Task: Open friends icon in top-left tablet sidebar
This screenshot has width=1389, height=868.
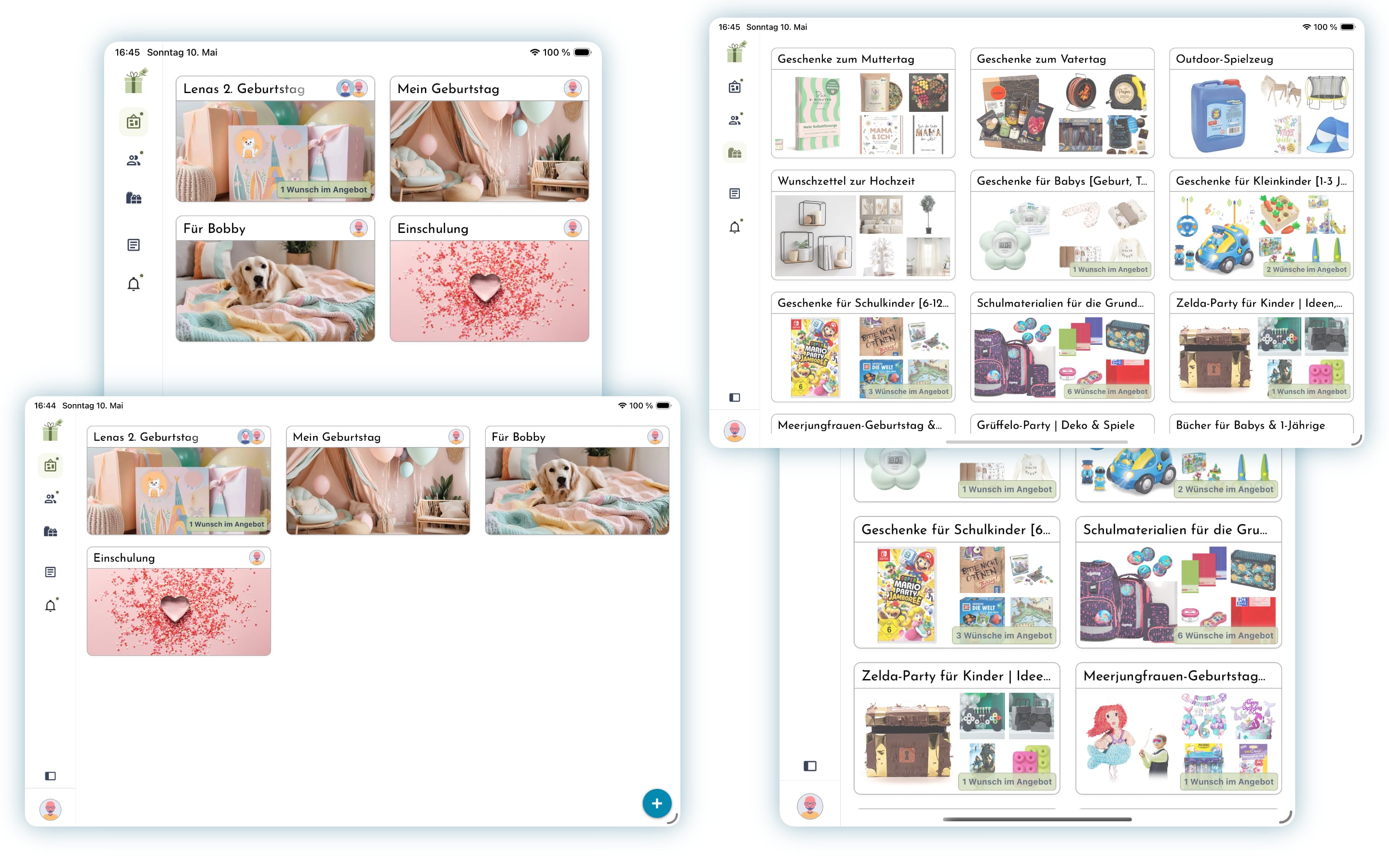Action: [134, 160]
